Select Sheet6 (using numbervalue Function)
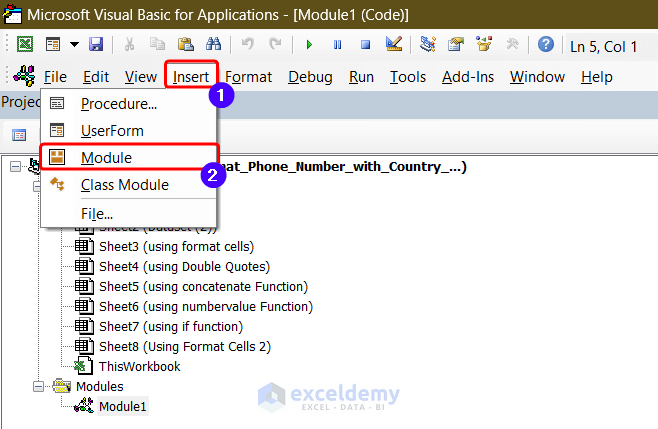Viewport: 658px width, 429px height. click(206, 307)
